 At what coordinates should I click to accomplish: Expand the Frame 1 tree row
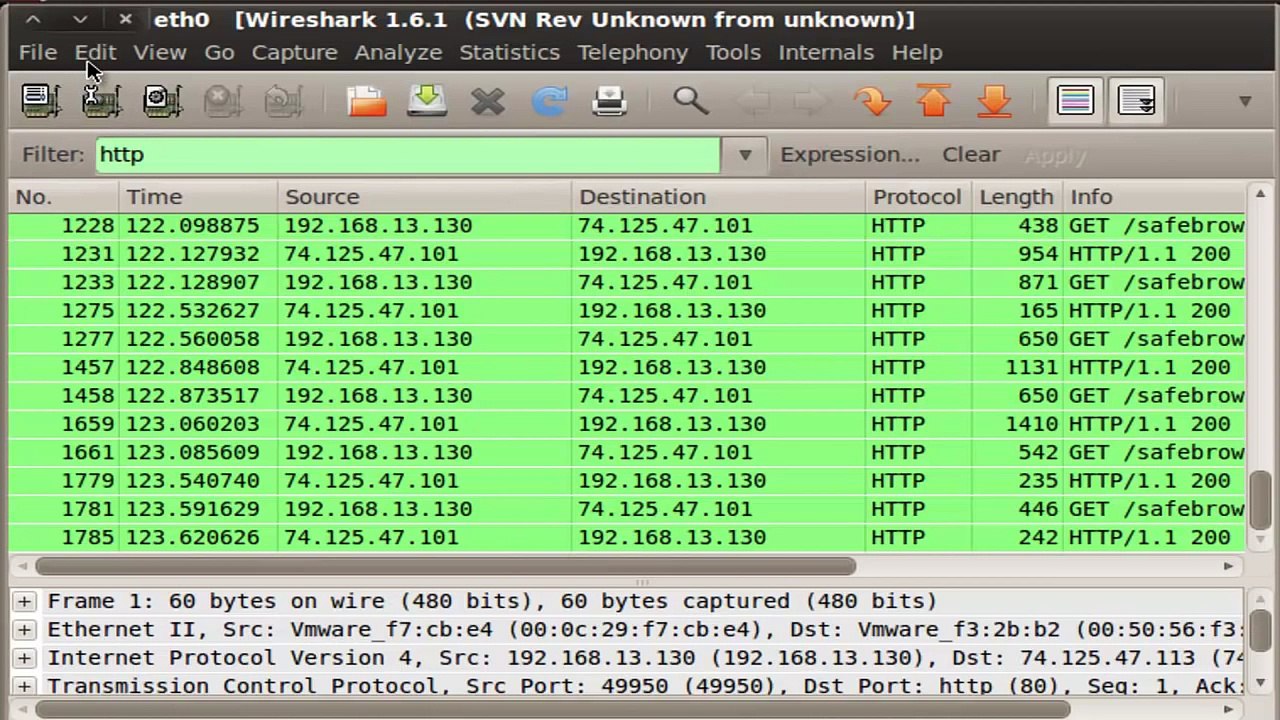(24, 601)
